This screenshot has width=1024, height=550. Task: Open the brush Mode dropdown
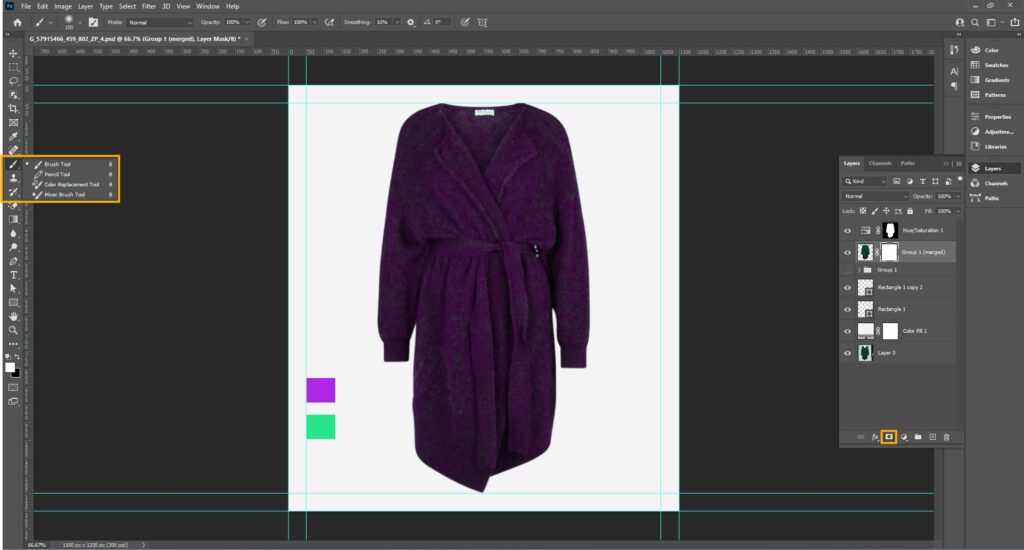(x=161, y=21)
